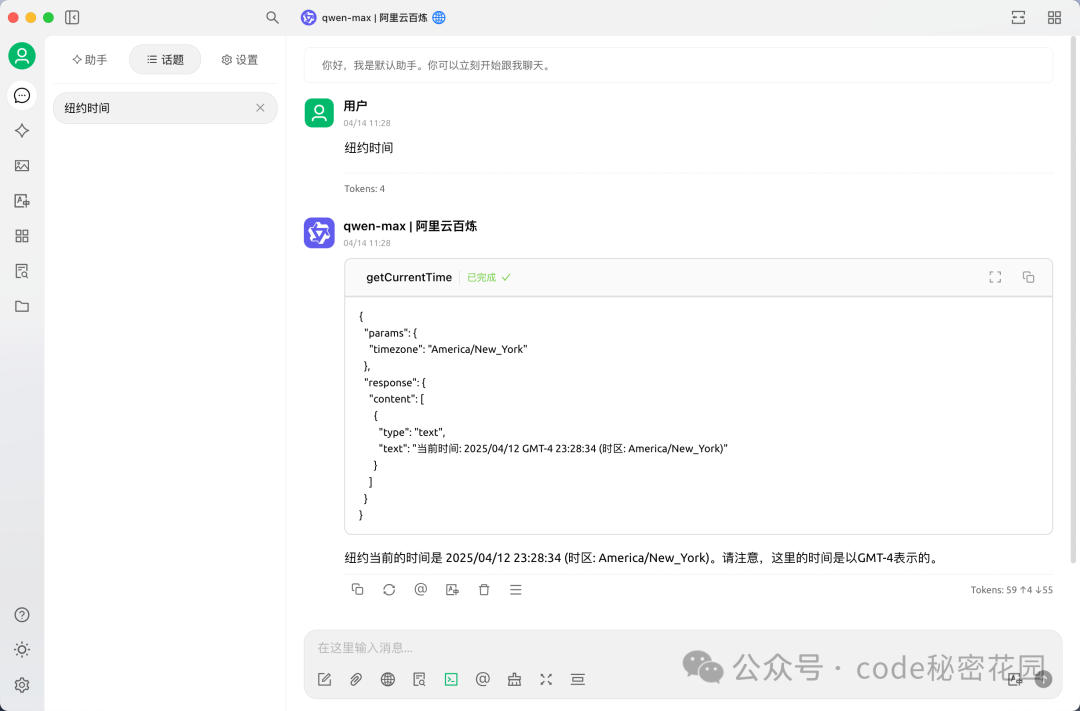
Task: Mention a model with @ in input toolbar
Action: click(483, 680)
